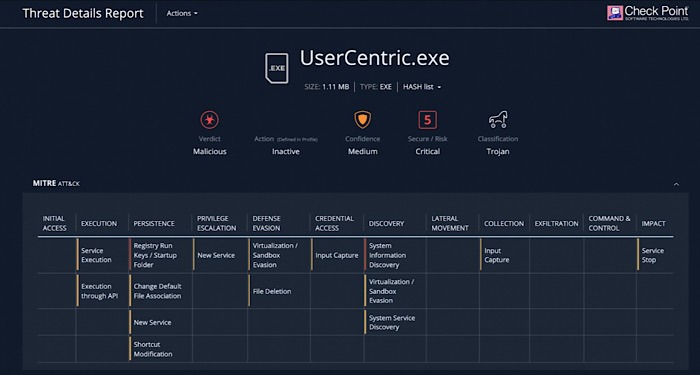Click the Privilege Escalation column header

(x=217, y=223)
